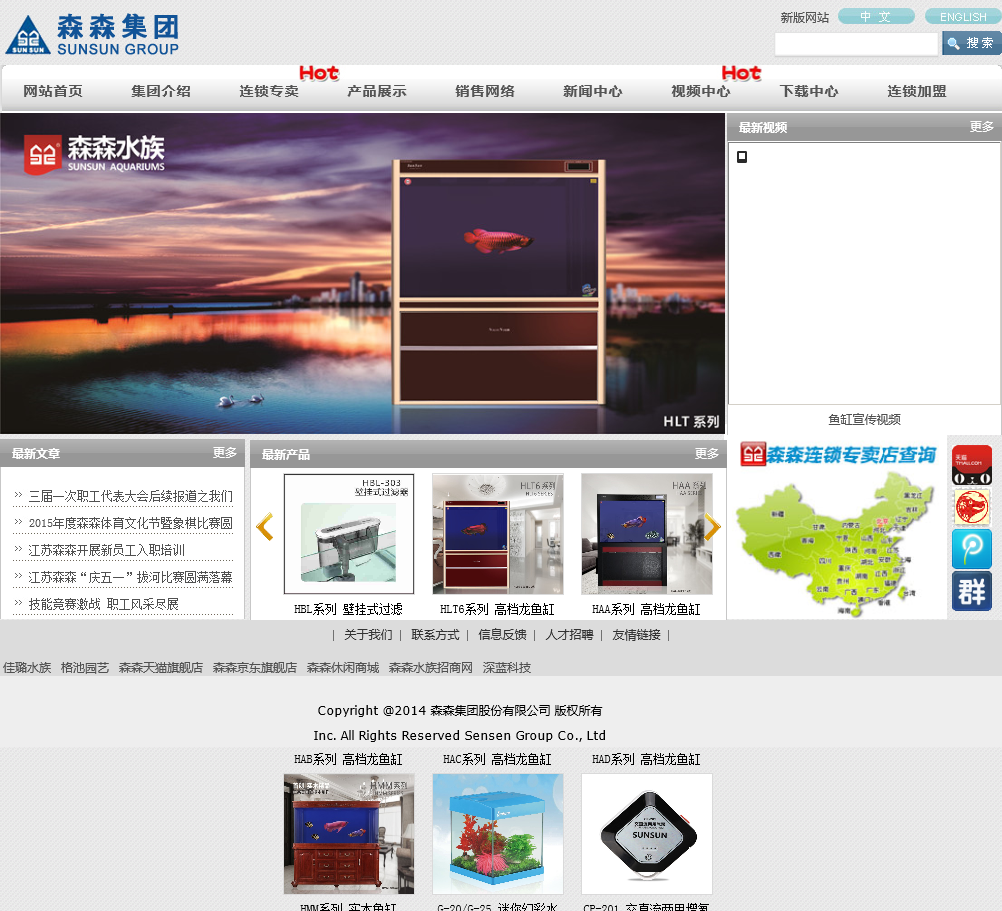Visit 深蓝科技 partner link

pyautogui.click(x=507, y=668)
